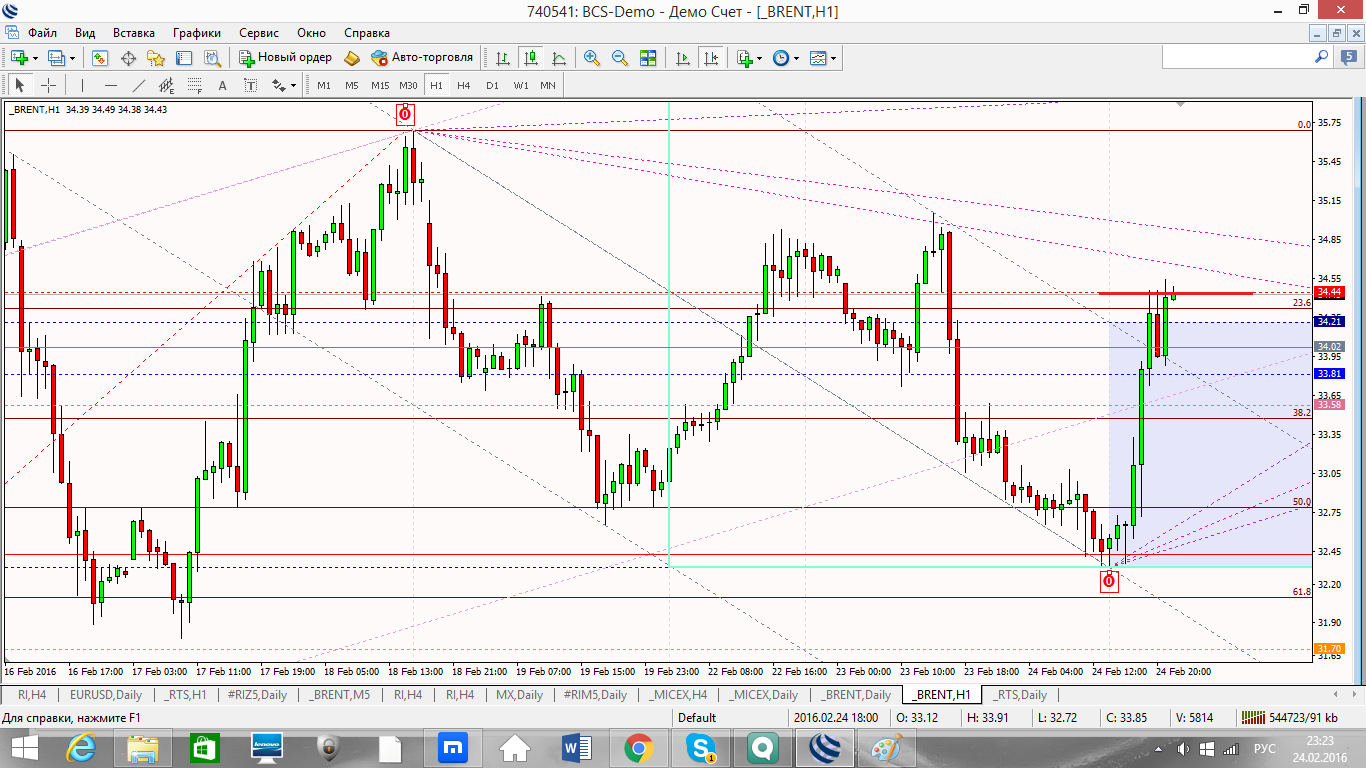Toggle Авто-торговля auto-trading button
This screenshot has width=1366, height=768.
[x=421, y=58]
